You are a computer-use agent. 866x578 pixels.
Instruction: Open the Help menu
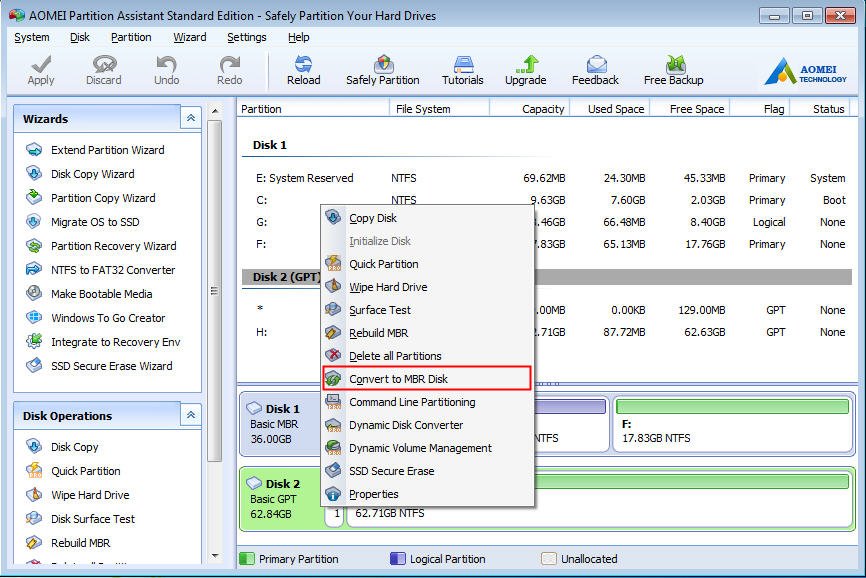click(x=298, y=37)
